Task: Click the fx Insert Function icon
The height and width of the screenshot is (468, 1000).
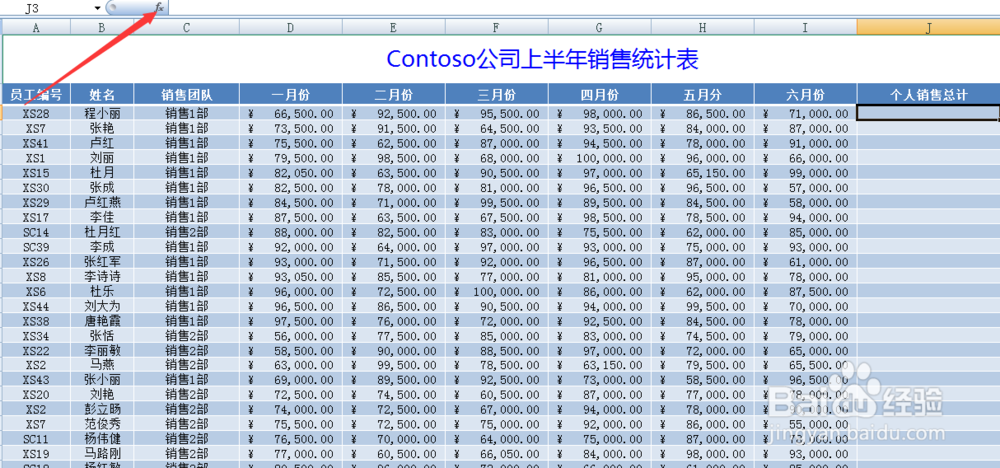Action: coord(159,7)
